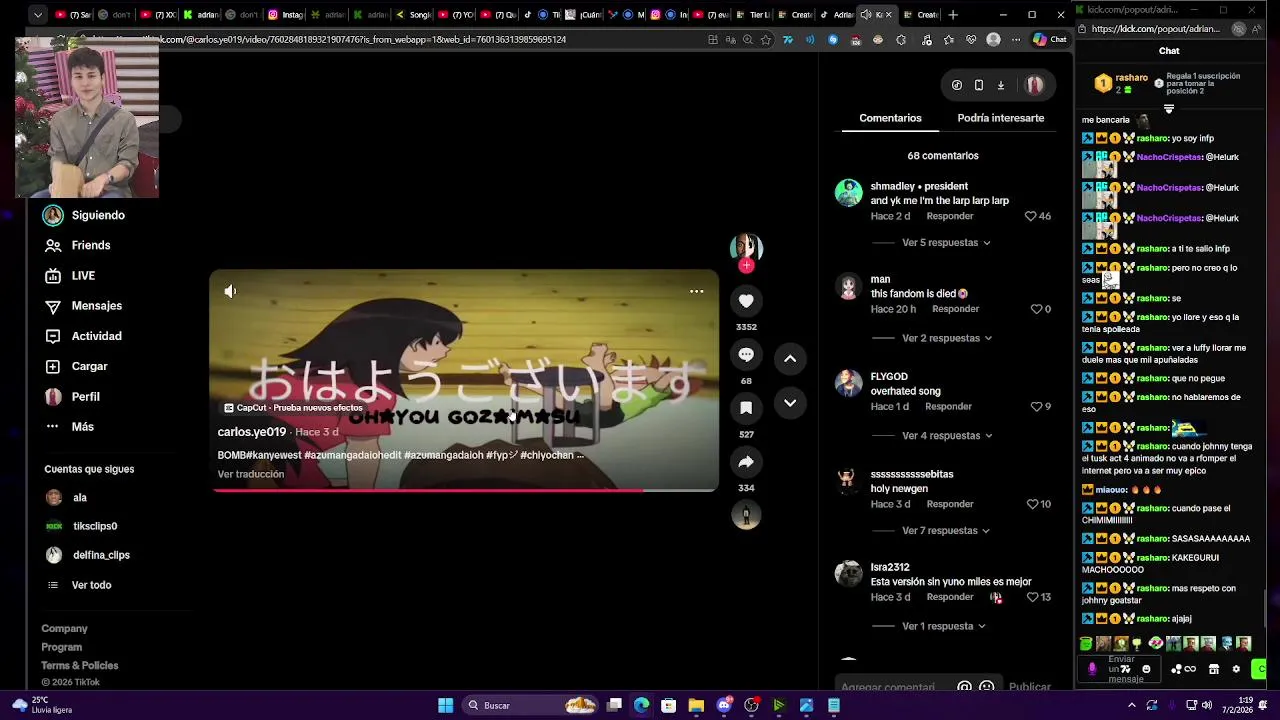Open Kick chat shop icon
Viewport: 1280px width, 720px height.
click(x=1214, y=669)
